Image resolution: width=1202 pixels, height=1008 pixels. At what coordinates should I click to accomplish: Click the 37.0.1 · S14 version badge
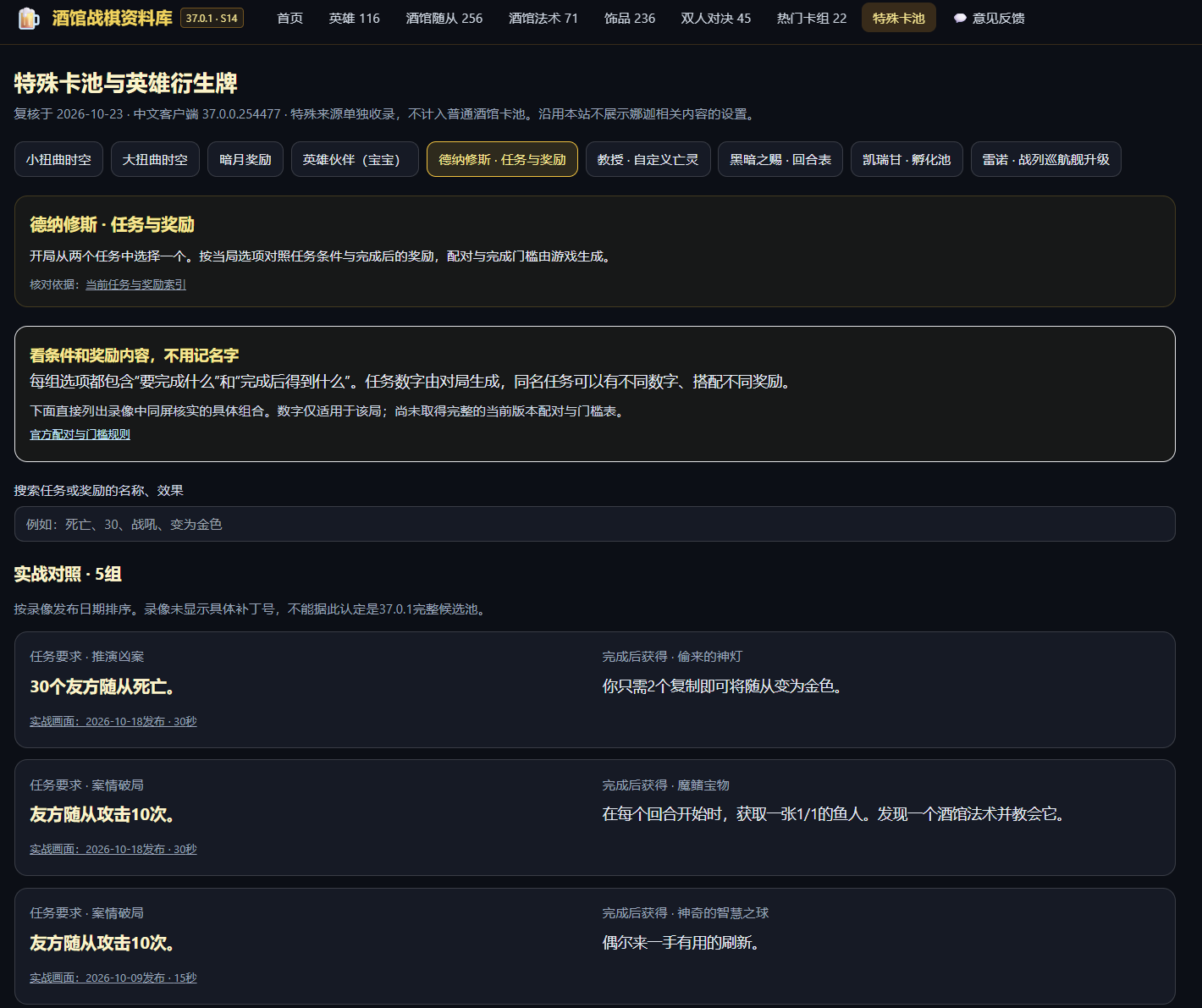(x=212, y=18)
